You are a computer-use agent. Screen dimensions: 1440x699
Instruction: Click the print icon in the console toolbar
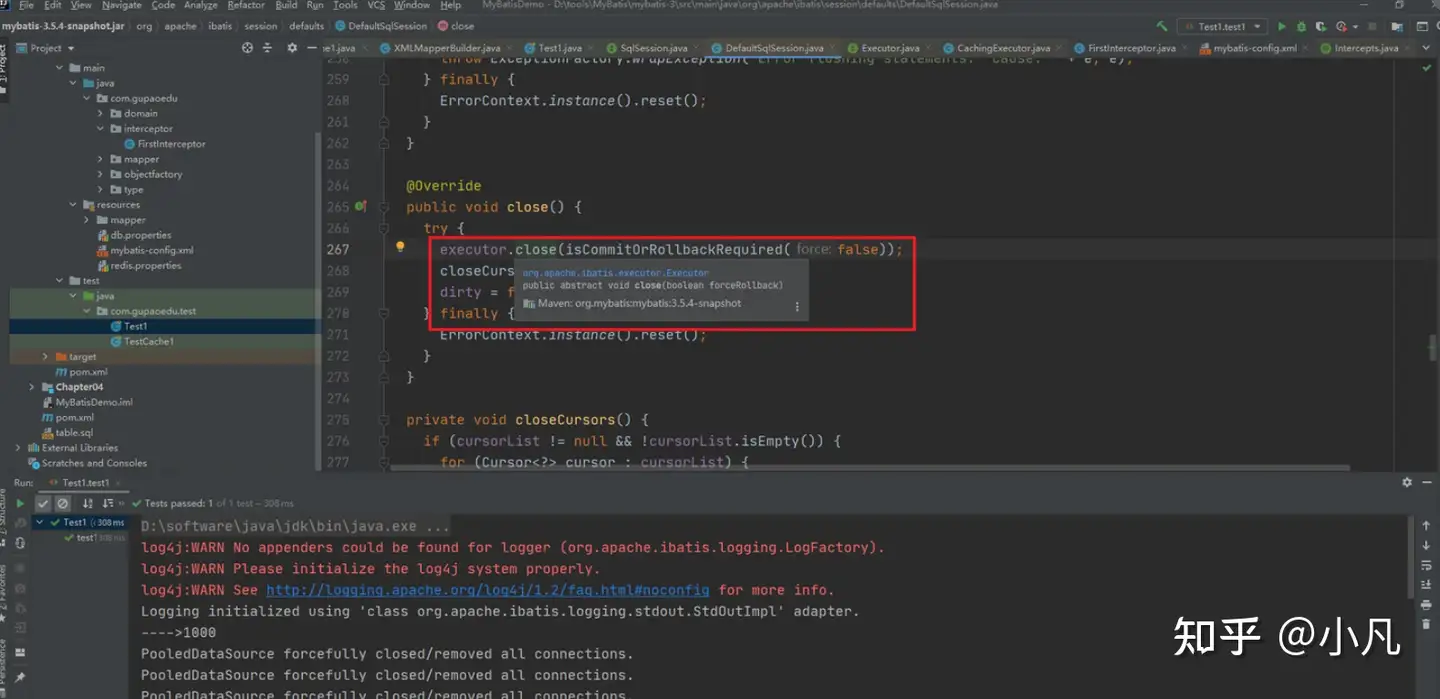point(1426,605)
